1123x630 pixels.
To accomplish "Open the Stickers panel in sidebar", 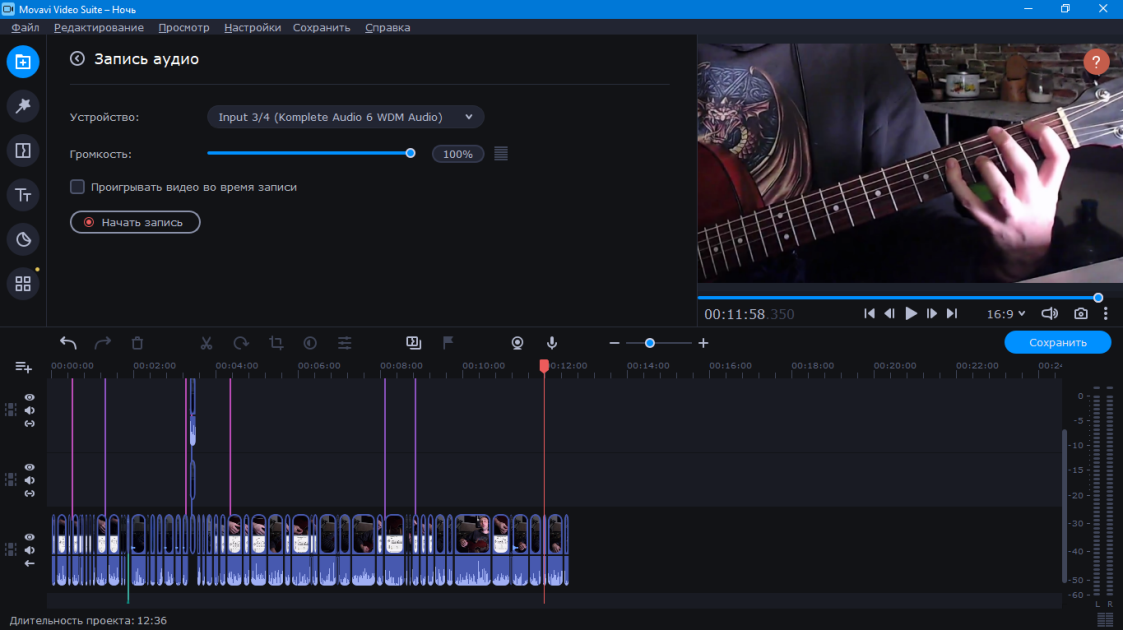I will (23, 239).
